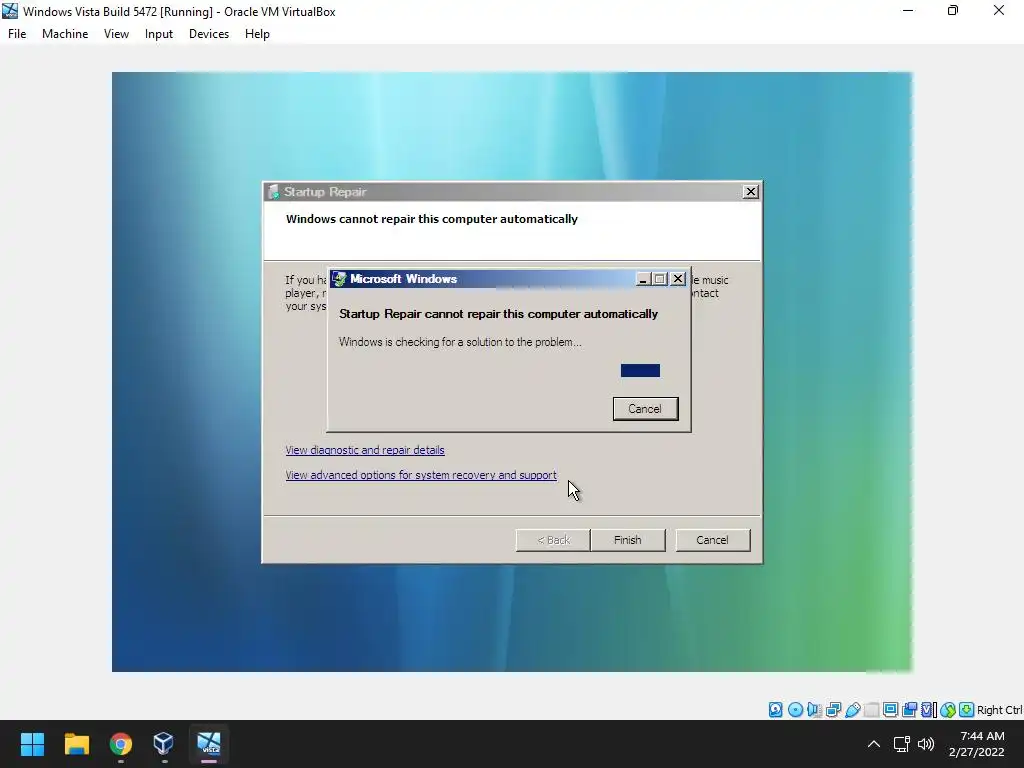The width and height of the screenshot is (1024, 768).
Task: Open the Windows Start menu
Action: [x=32, y=743]
